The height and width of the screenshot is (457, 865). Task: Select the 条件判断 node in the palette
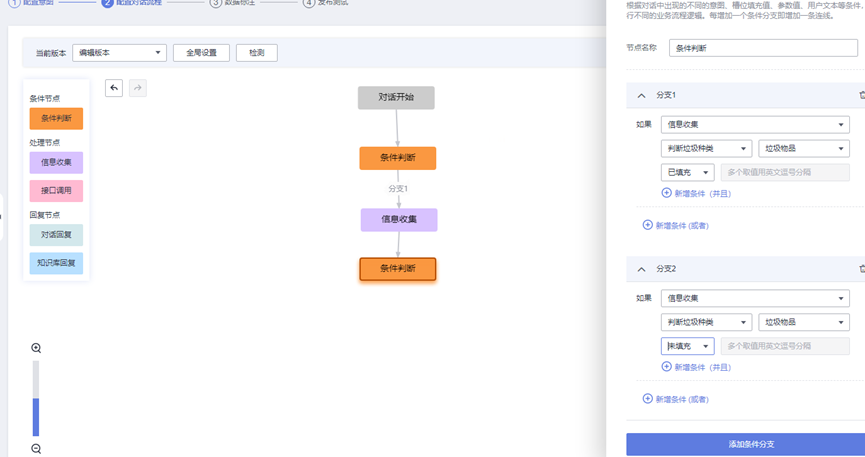coord(56,118)
